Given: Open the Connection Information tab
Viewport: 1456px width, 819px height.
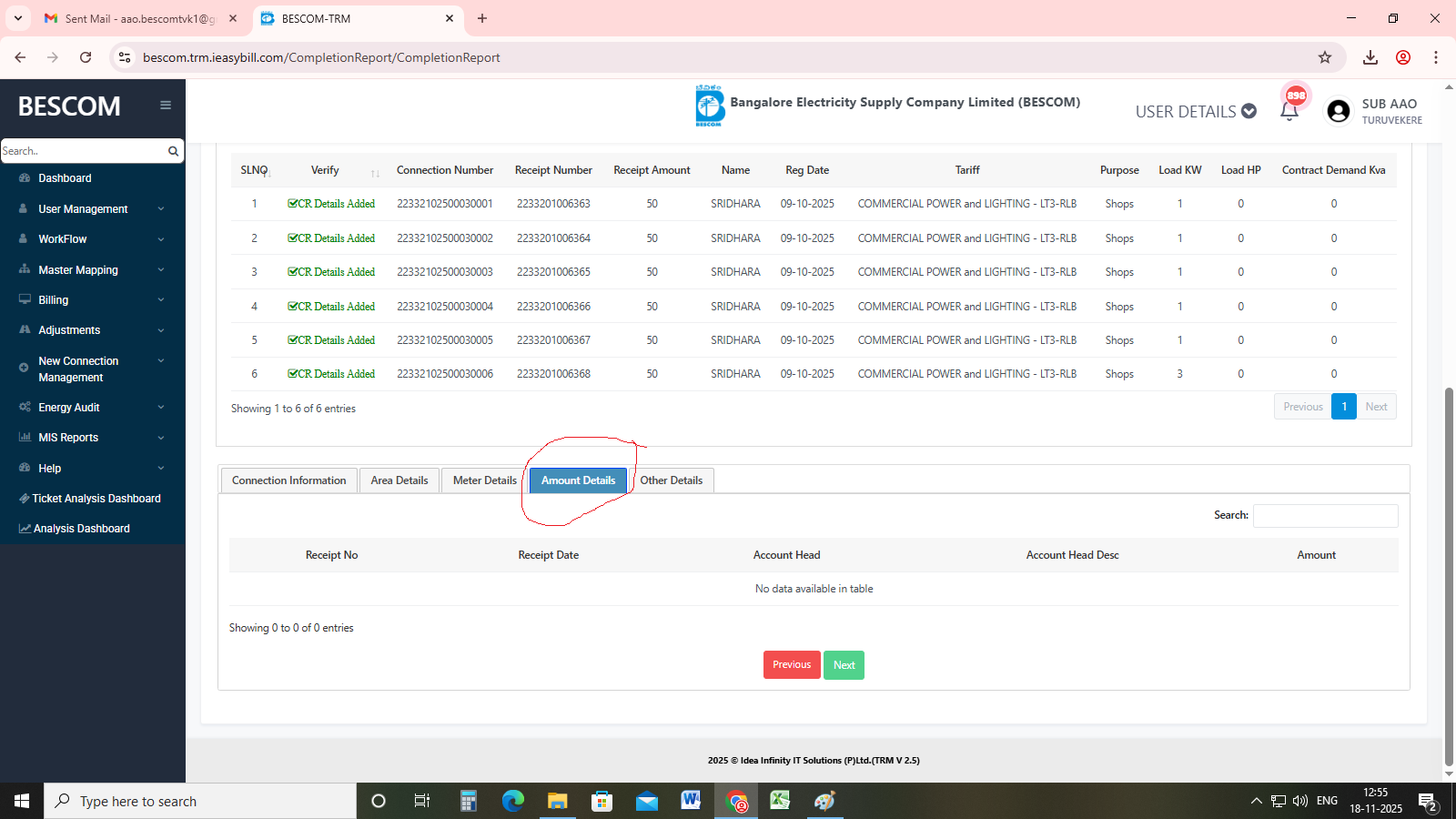Looking at the screenshot, I should click(288, 480).
